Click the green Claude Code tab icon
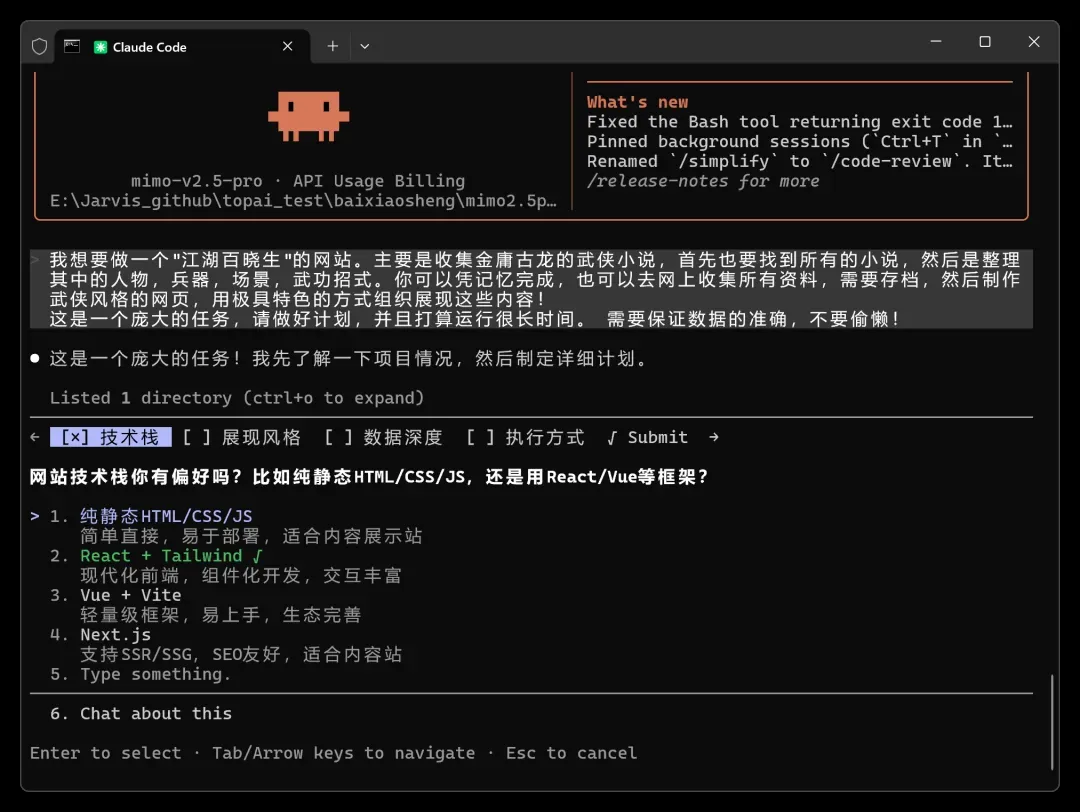The image size is (1080, 812). click(101, 47)
